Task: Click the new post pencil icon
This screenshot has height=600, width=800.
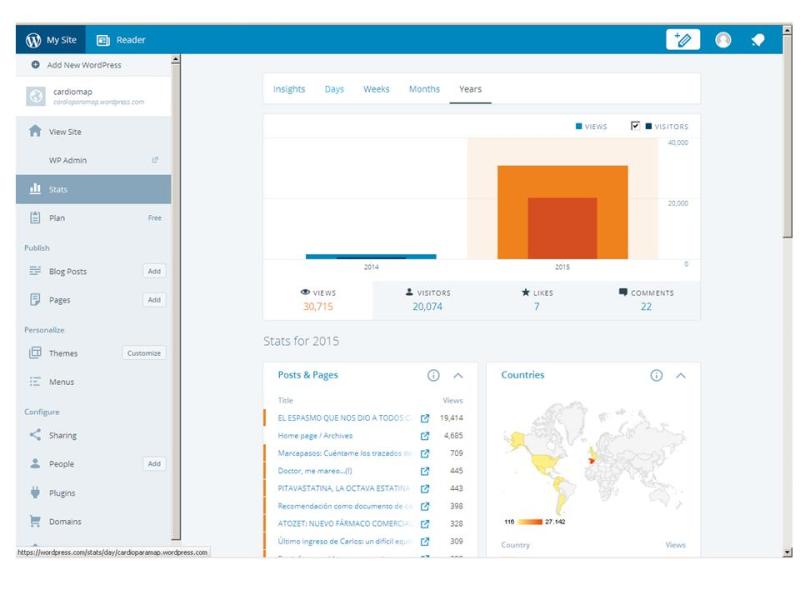Action: 683,40
